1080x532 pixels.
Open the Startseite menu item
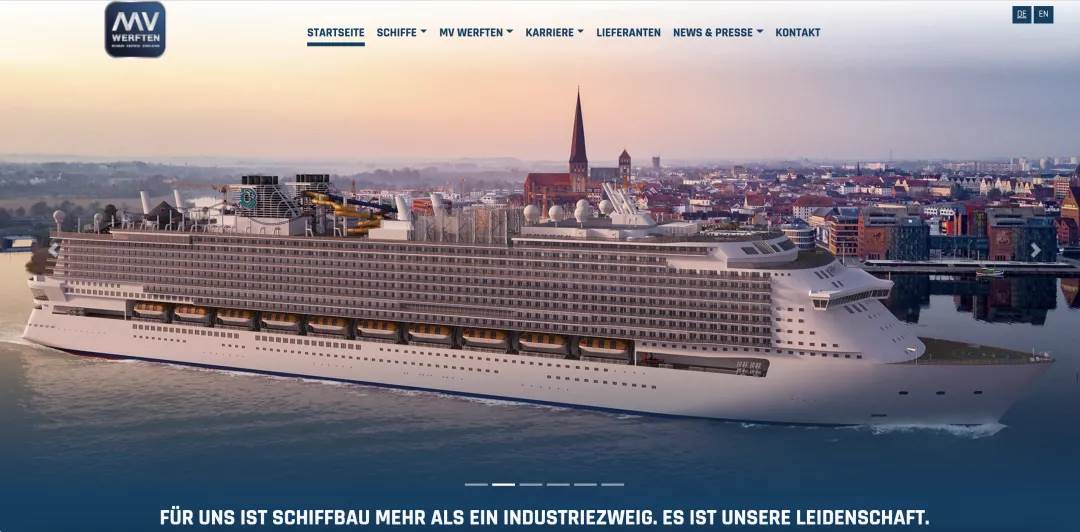tap(335, 32)
